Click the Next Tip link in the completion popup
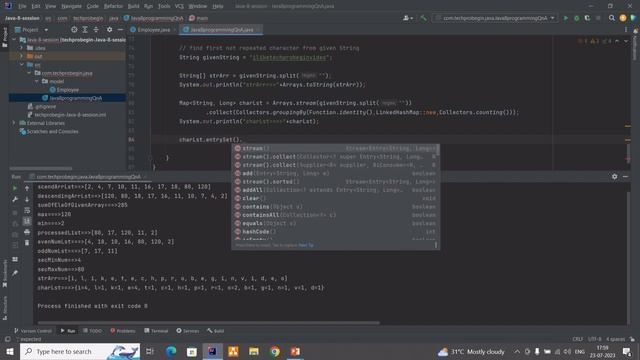This screenshot has width=640, height=360. click(x=306, y=245)
